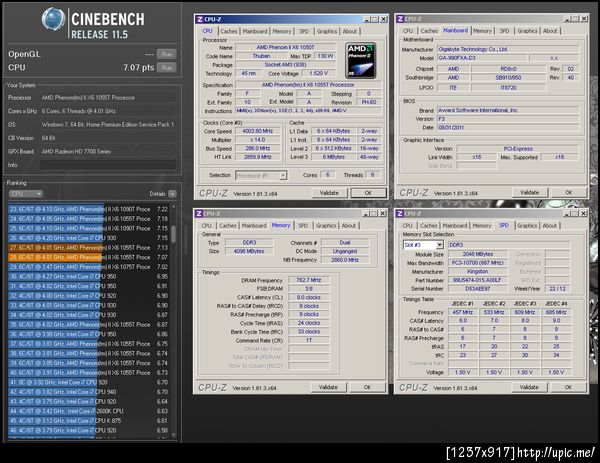The height and width of the screenshot is (463, 600).
Task: Switch to Memory tab in CPU window
Action: click(282, 31)
